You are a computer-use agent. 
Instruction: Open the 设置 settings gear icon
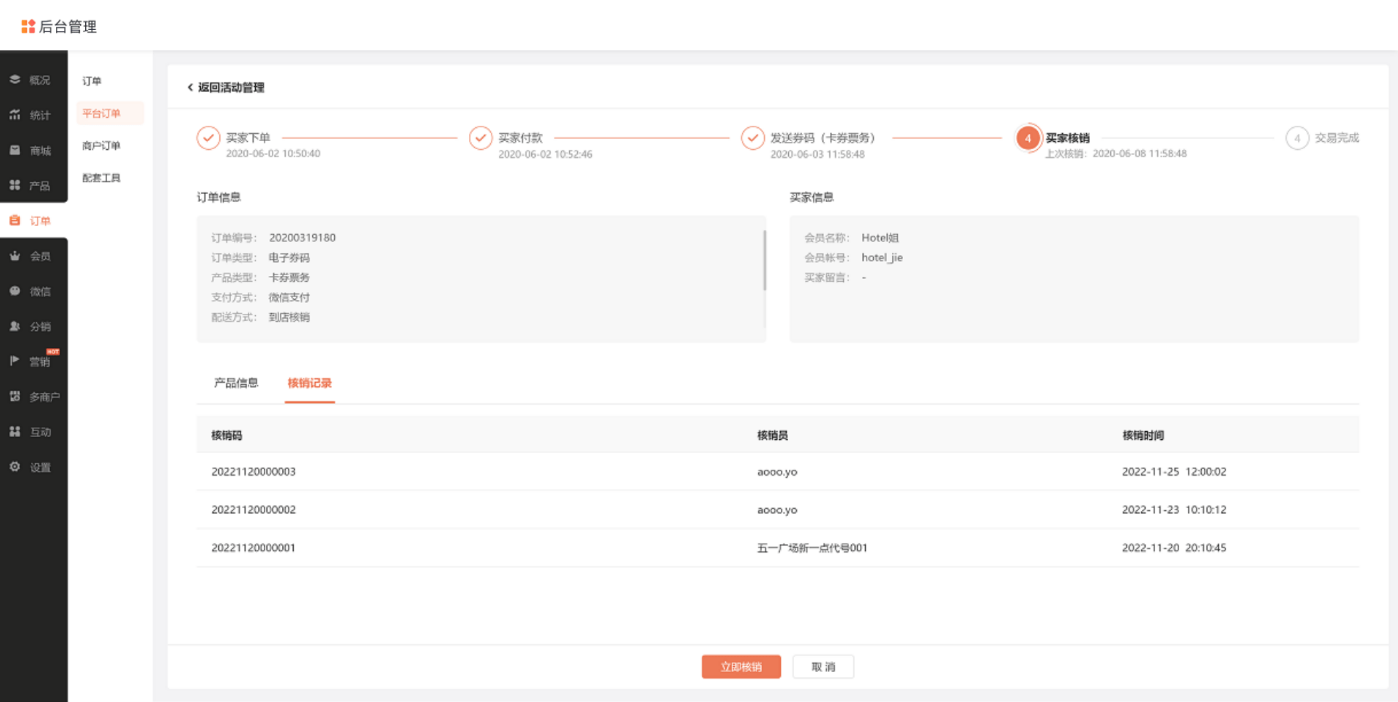tap(15, 467)
